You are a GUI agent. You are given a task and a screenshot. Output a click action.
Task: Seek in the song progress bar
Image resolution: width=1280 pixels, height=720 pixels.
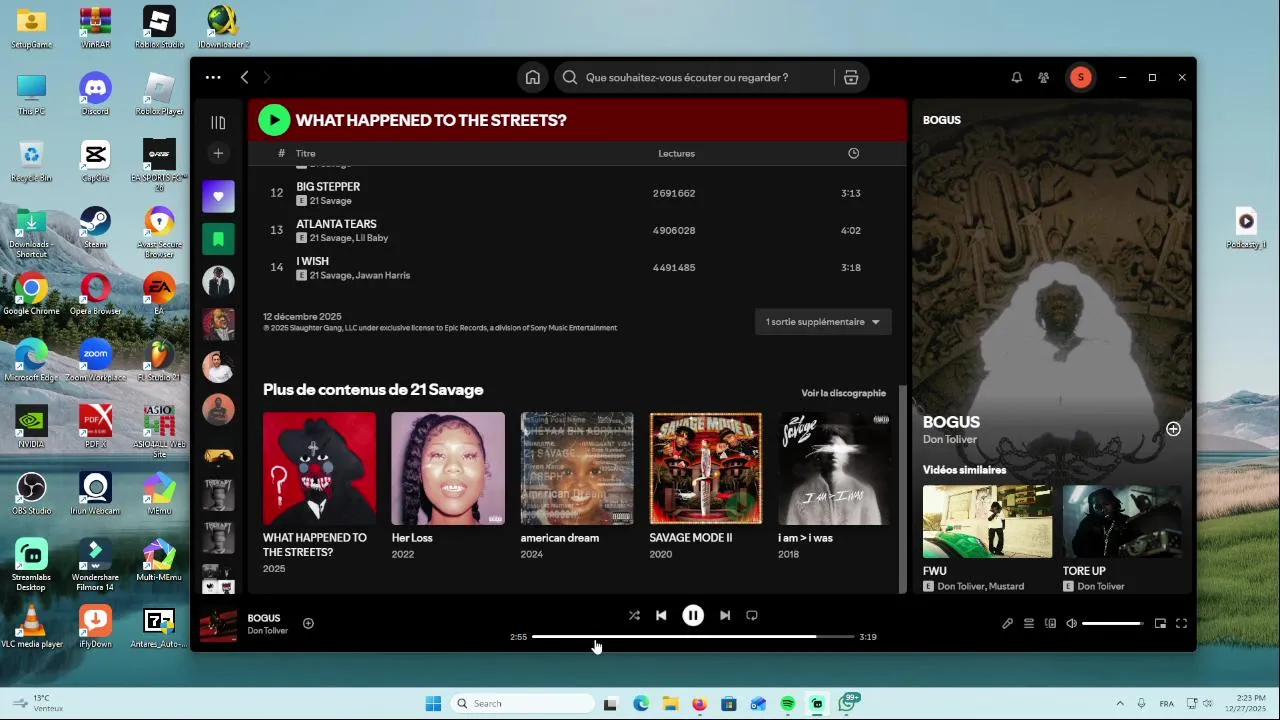pos(693,636)
